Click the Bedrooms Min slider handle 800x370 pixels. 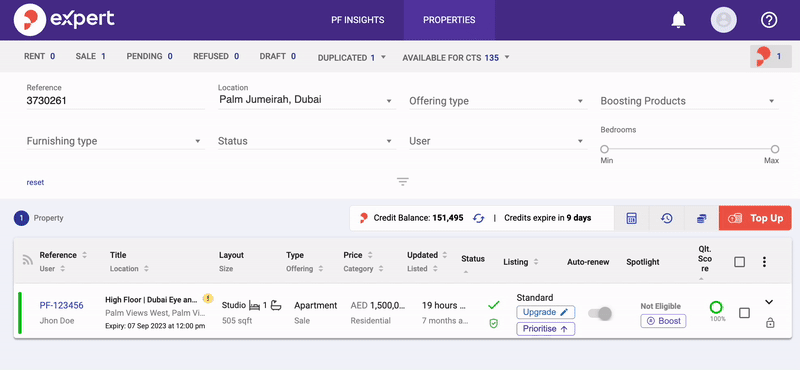[605, 150]
